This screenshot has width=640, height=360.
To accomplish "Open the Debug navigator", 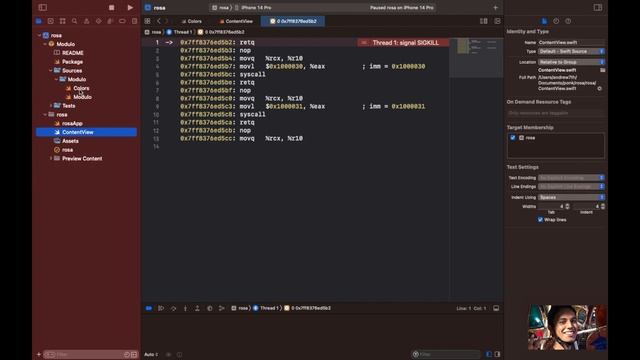I will [x=110, y=21].
